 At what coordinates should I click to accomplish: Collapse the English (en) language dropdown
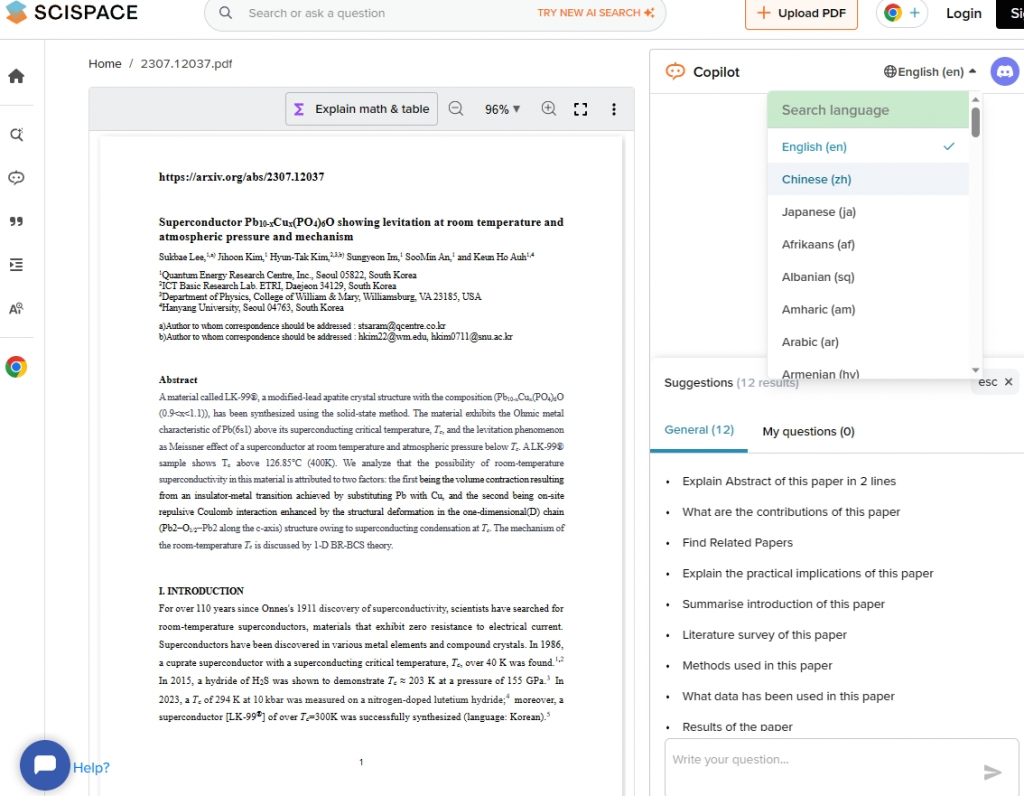tap(930, 72)
